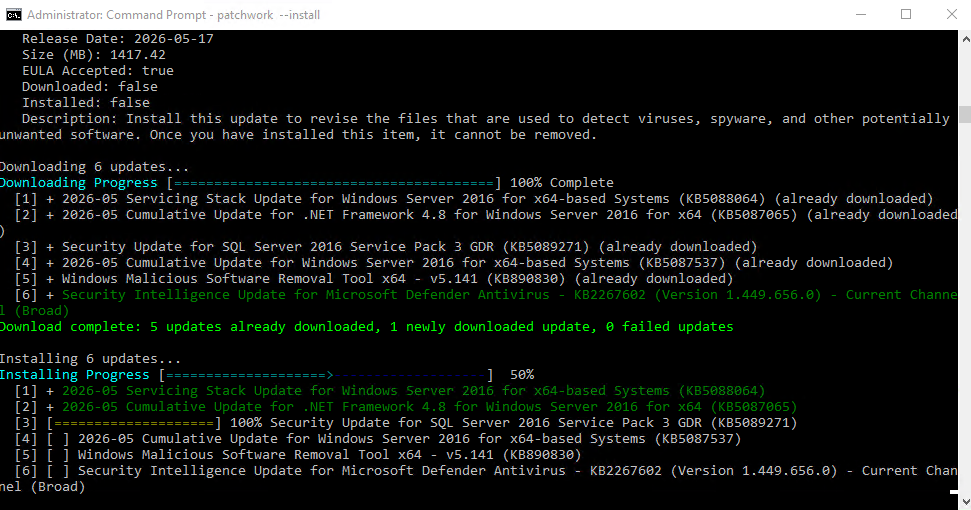This screenshot has height=510, width=971.
Task: Click the scrollbar up arrow
Action: click(x=965, y=38)
